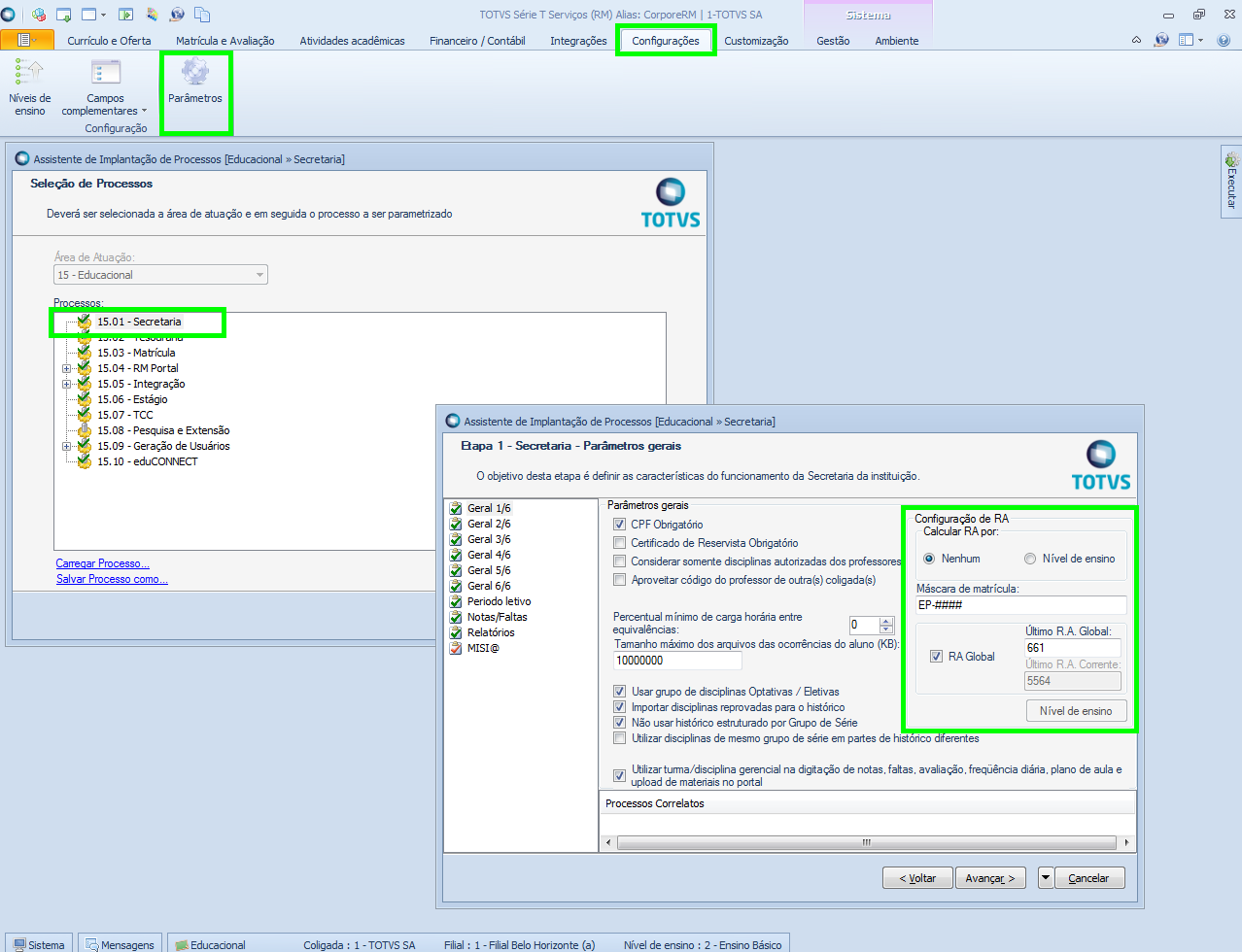Open the Customização ribbon tab
The image size is (1242, 952).
[x=756, y=41]
